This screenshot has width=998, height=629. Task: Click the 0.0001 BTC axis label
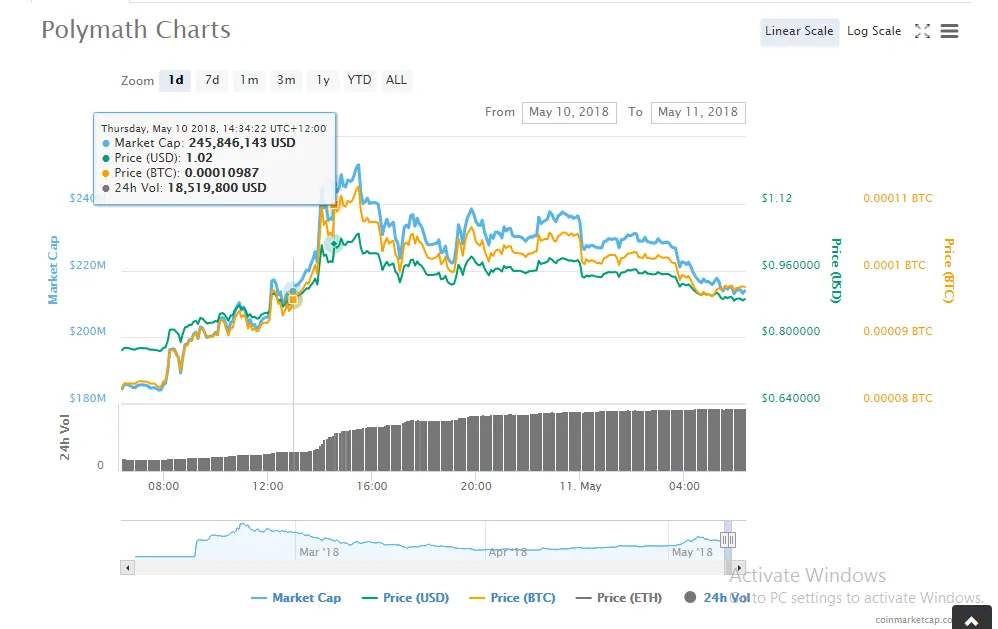click(894, 265)
